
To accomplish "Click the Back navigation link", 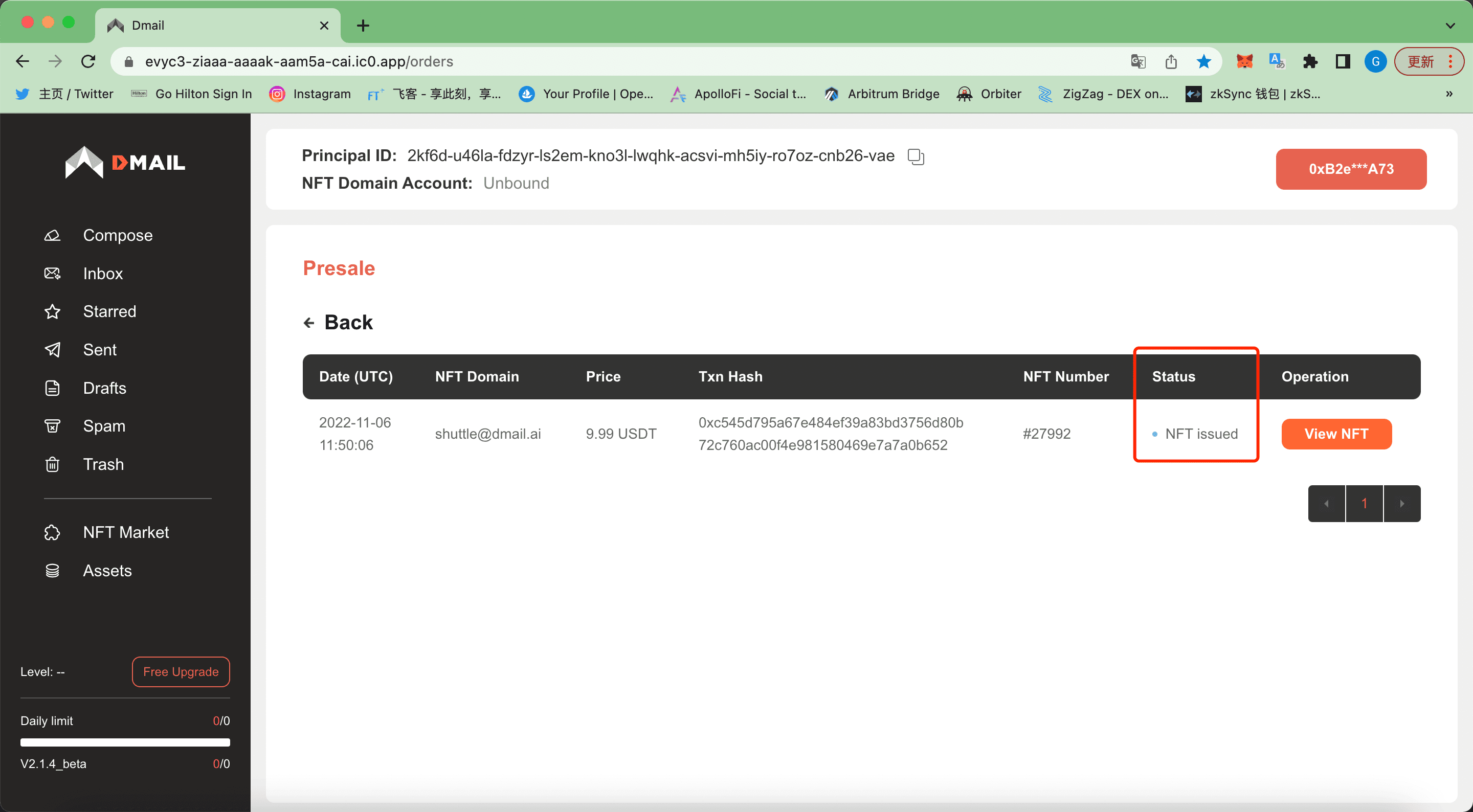I will tap(338, 321).
